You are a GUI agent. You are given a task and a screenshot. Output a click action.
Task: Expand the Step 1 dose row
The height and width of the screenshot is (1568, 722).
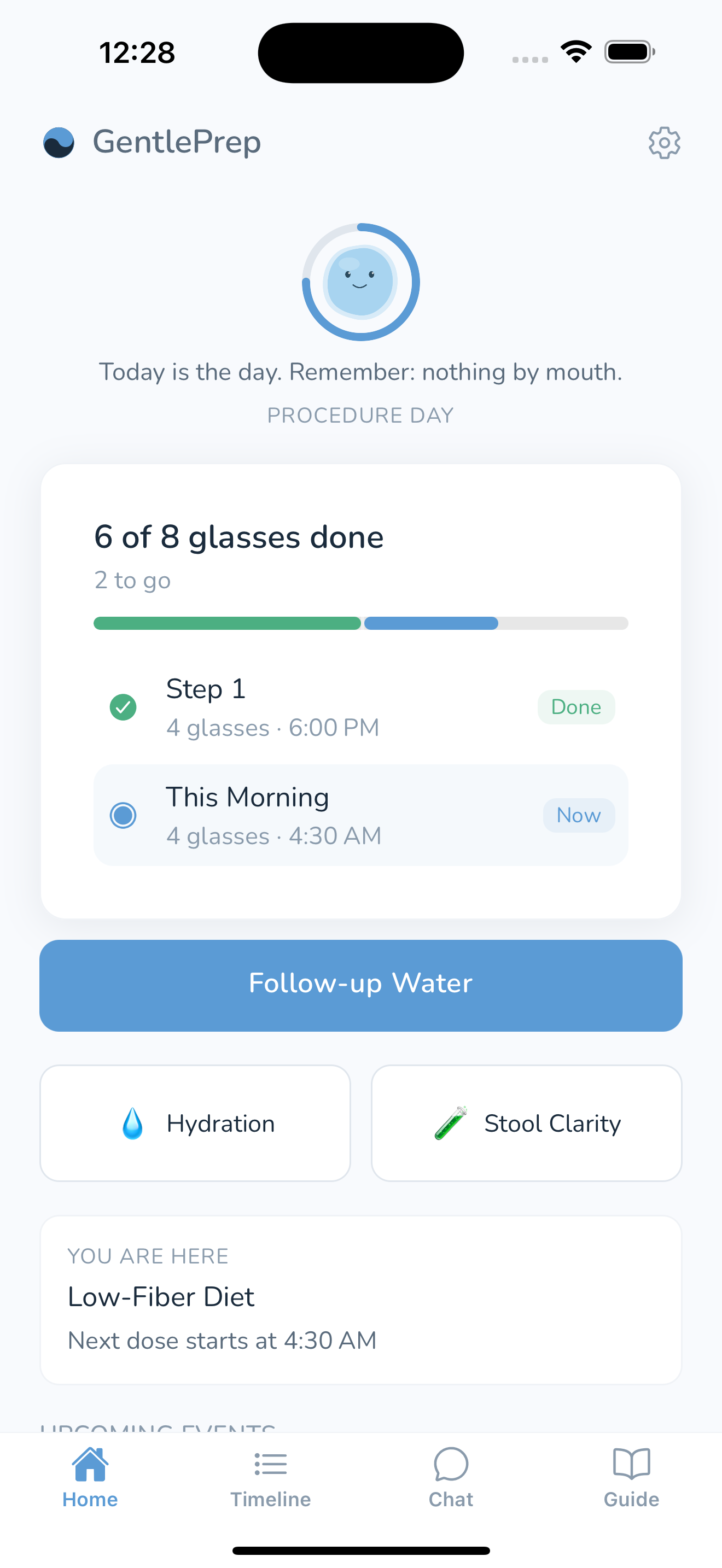(361, 707)
